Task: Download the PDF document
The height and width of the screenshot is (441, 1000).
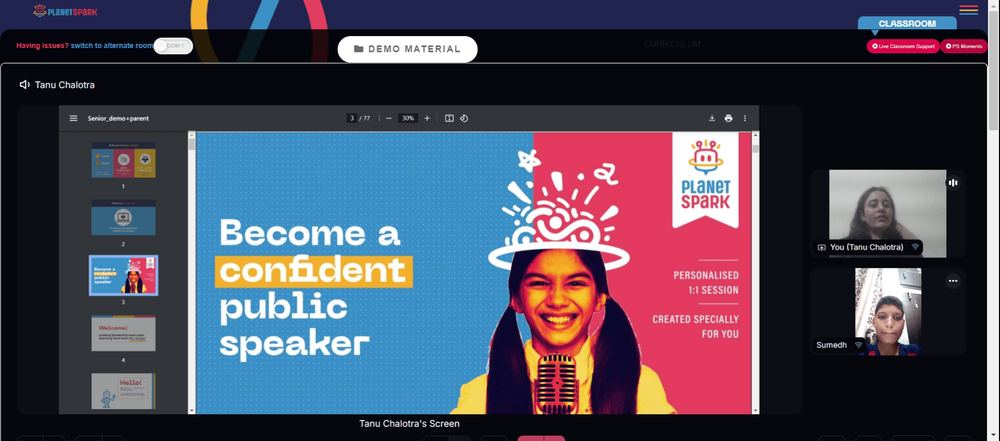Action: point(712,118)
